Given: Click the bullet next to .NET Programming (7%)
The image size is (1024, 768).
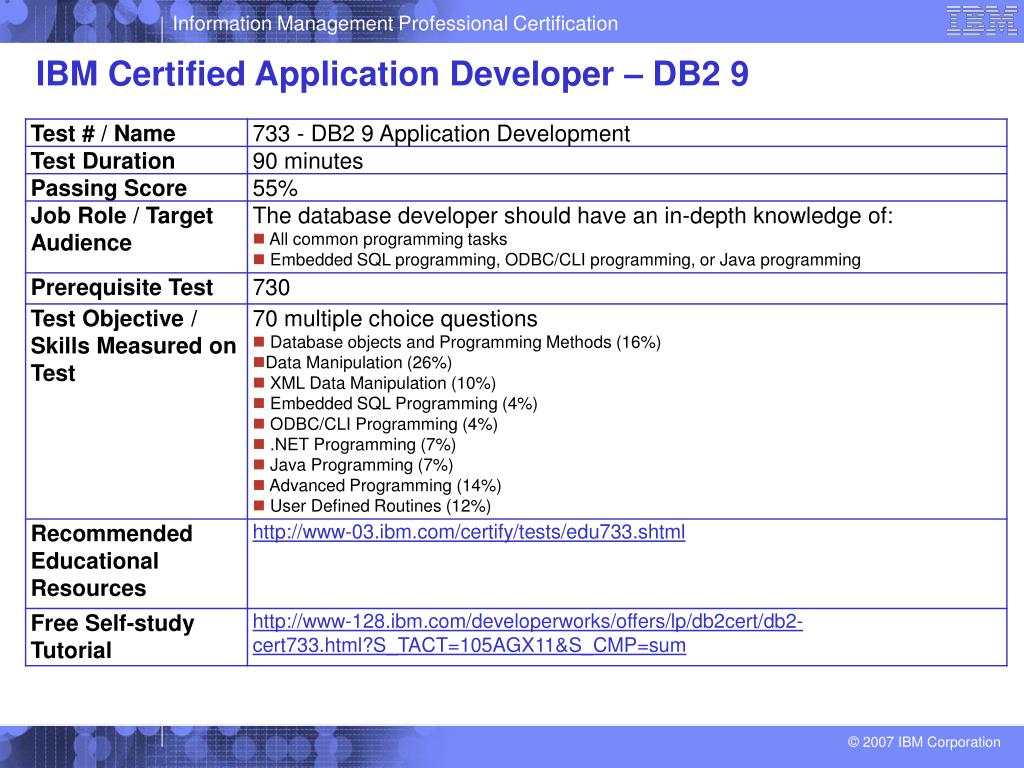Looking at the screenshot, I should [259, 444].
